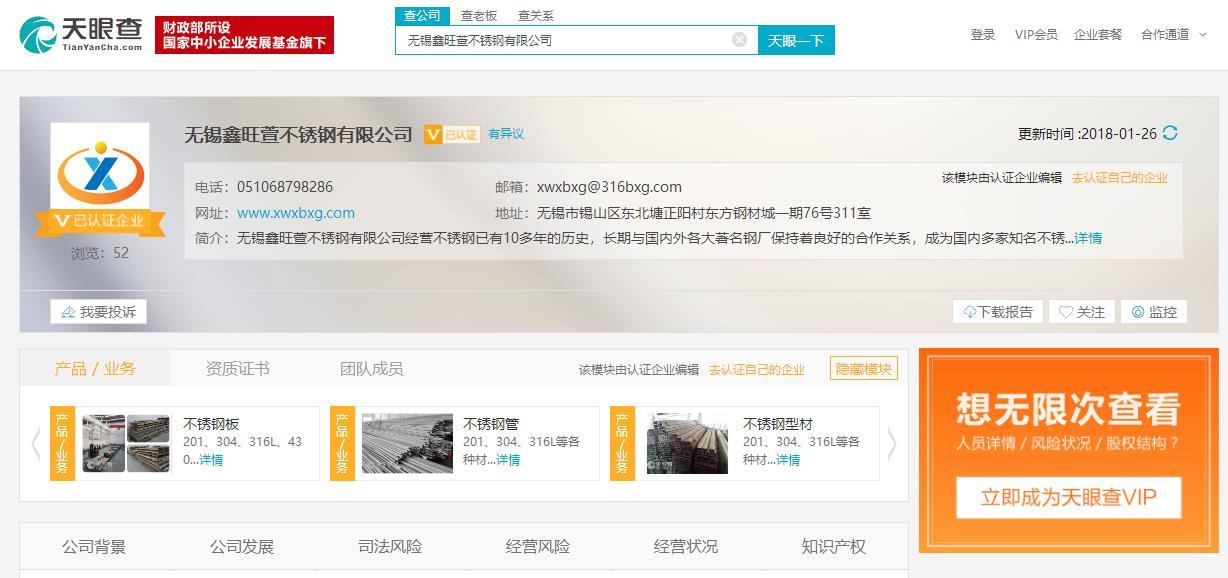Click the 下载报告 button
The height and width of the screenshot is (578, 1228).
point(998,312)
